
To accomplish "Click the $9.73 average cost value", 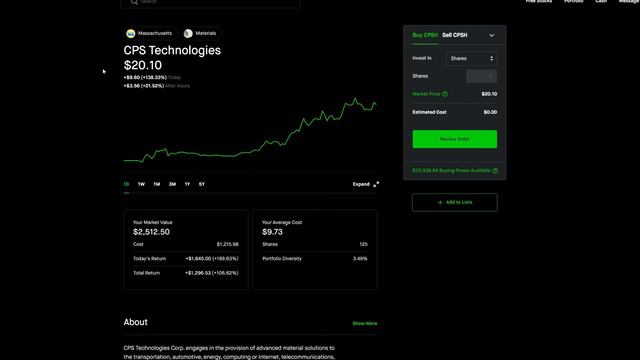I will 272,232.
